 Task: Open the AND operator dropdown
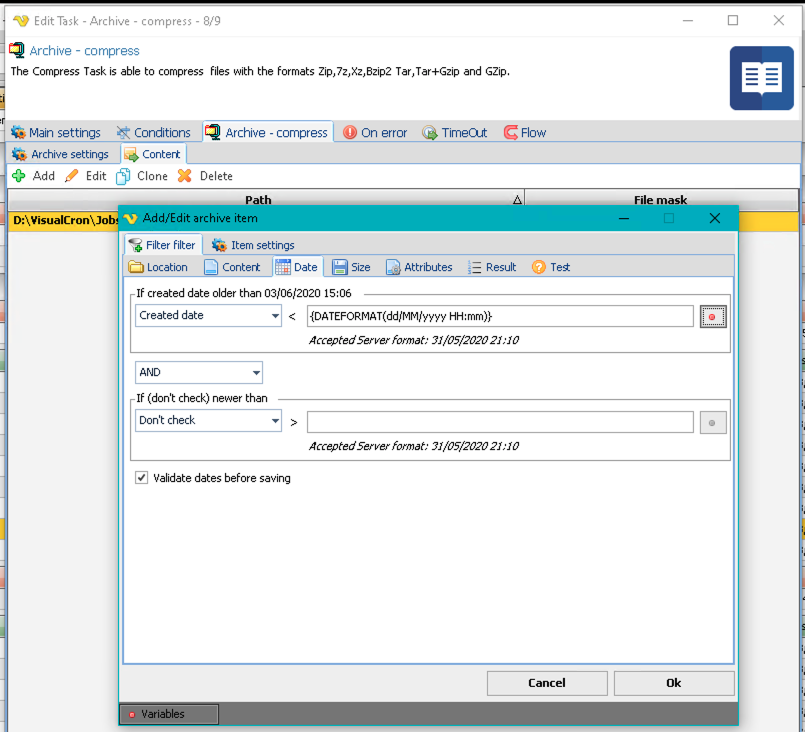tap(256, 373)
